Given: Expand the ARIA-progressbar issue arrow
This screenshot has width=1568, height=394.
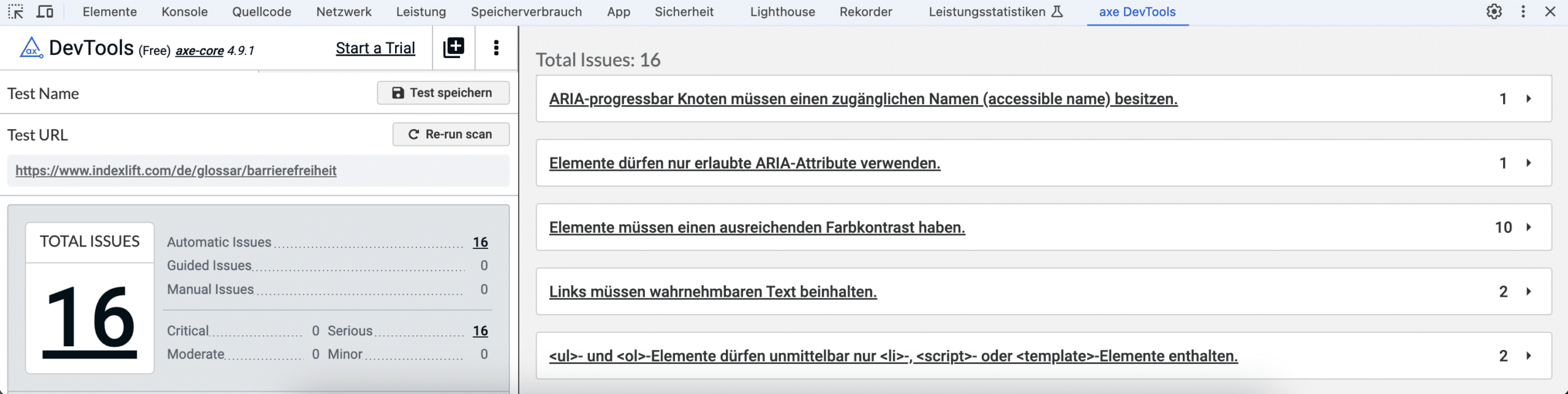Looking at the screenshot, I should (x=1529, y=98).
